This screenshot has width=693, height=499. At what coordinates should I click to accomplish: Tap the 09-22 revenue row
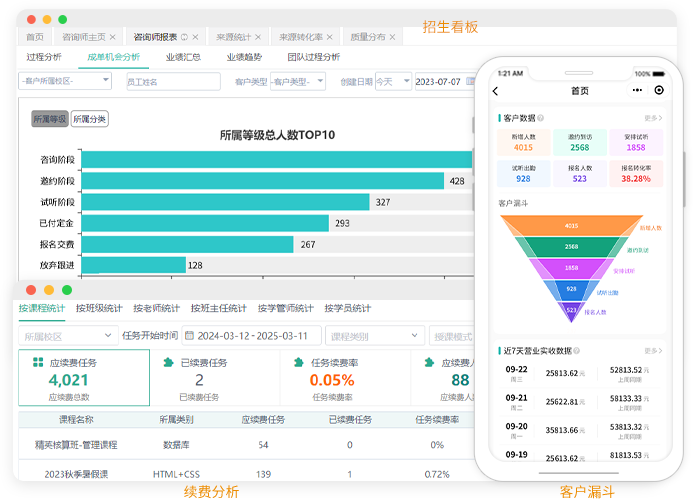579,373
